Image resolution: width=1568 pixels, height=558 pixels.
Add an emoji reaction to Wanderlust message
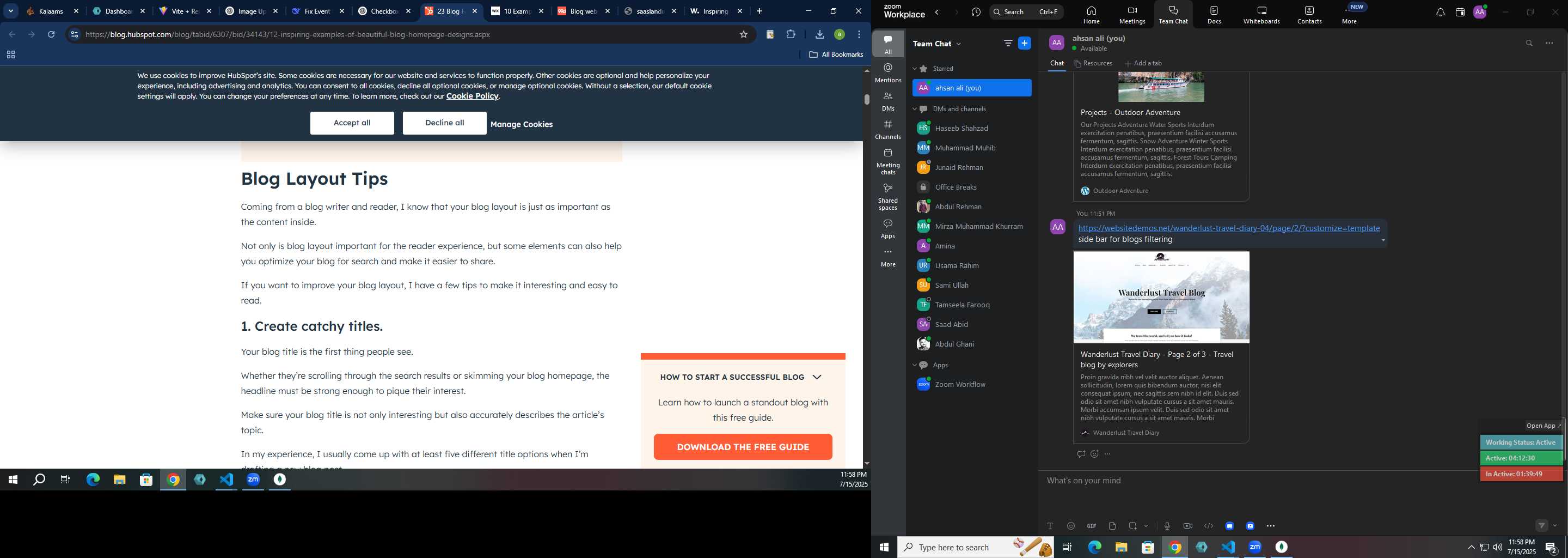[x=1094, y=454]
